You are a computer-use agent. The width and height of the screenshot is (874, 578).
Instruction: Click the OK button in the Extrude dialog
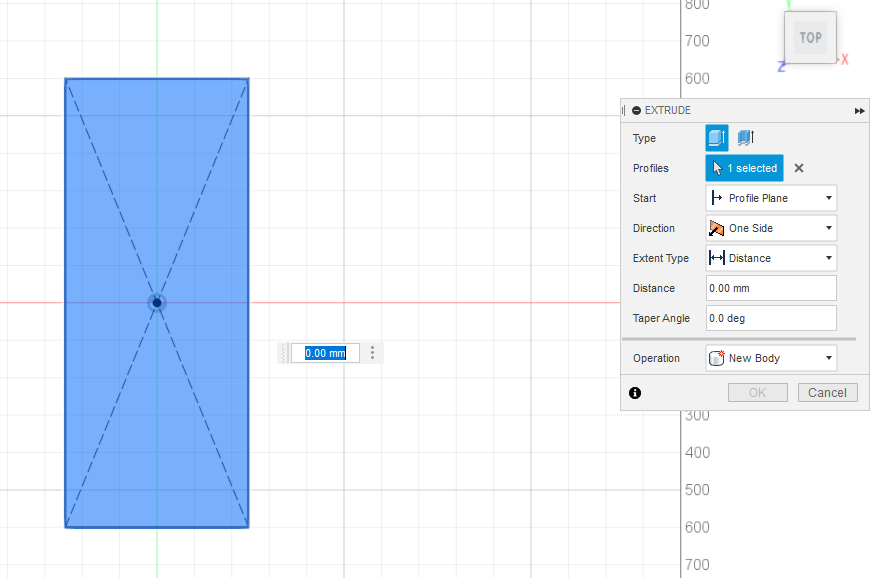click(x=758, y=393)
